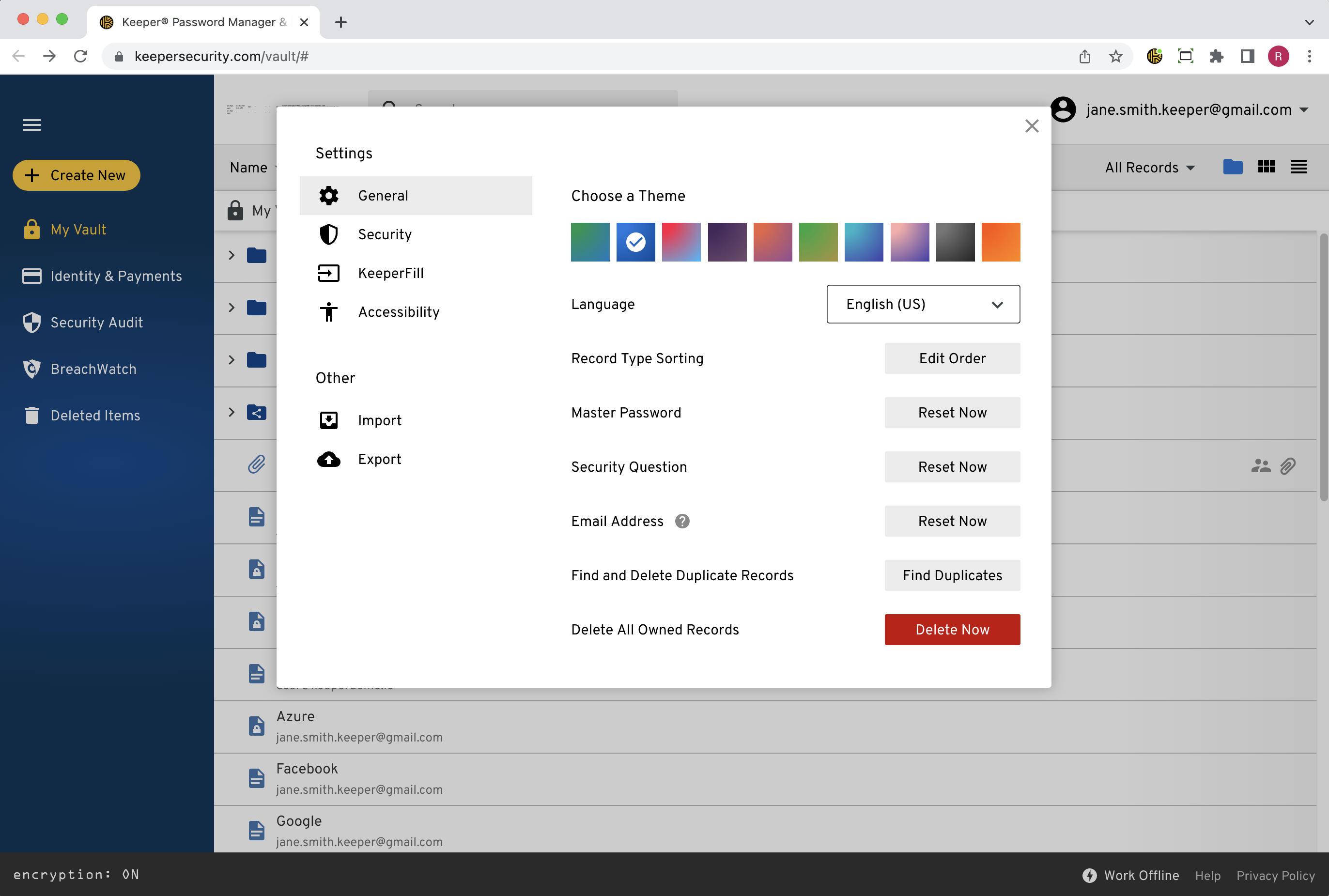1329x896 pixels.
Task: Choose the dark purple theme swatch
Action: pos(727,242)
